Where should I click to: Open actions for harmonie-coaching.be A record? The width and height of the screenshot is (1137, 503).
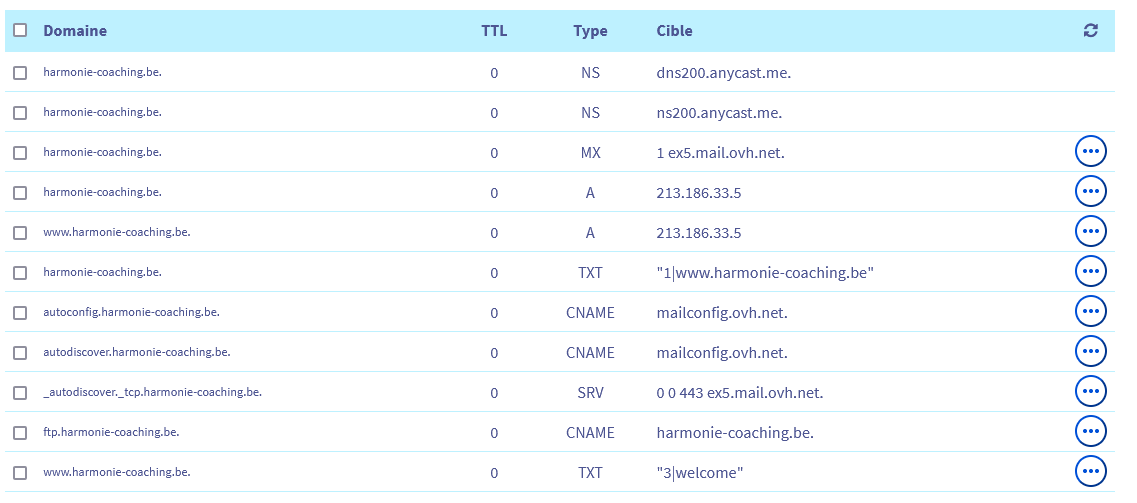1090,191
